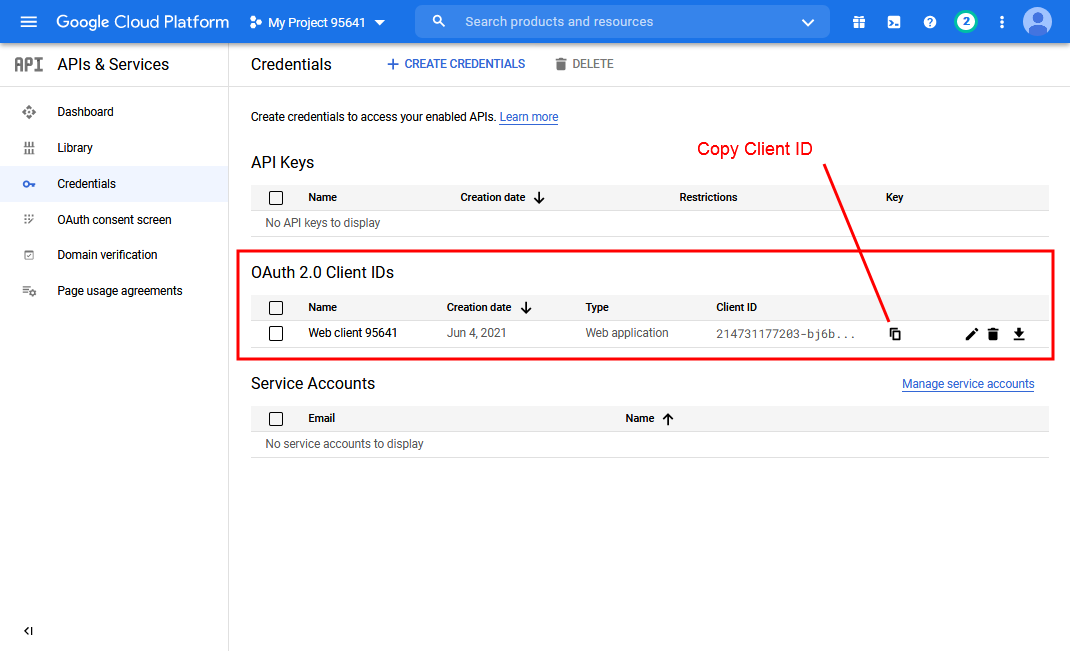Open the three-dot settings menu
Image resolution: width=1070 pixels, height=651 pixels.
(1002, 23)
